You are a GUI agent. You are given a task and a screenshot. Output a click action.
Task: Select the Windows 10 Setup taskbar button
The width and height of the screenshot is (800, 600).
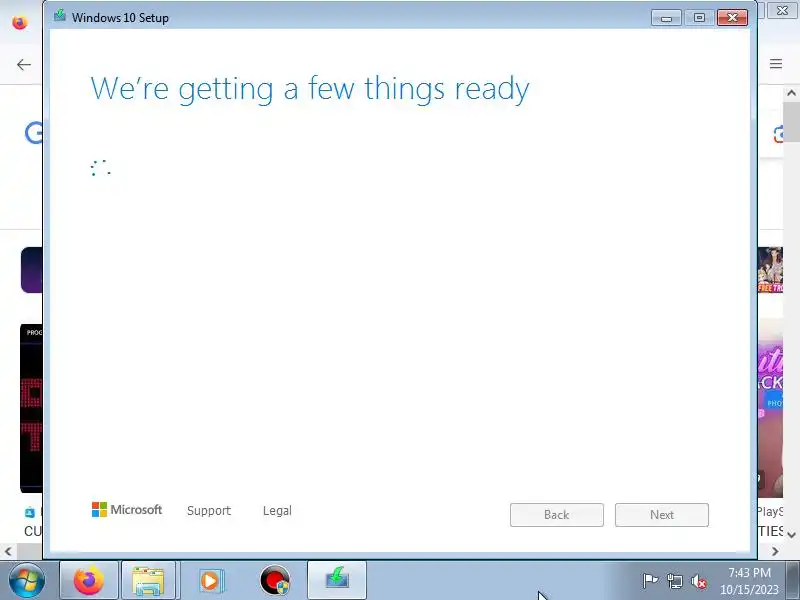[337, 581]
